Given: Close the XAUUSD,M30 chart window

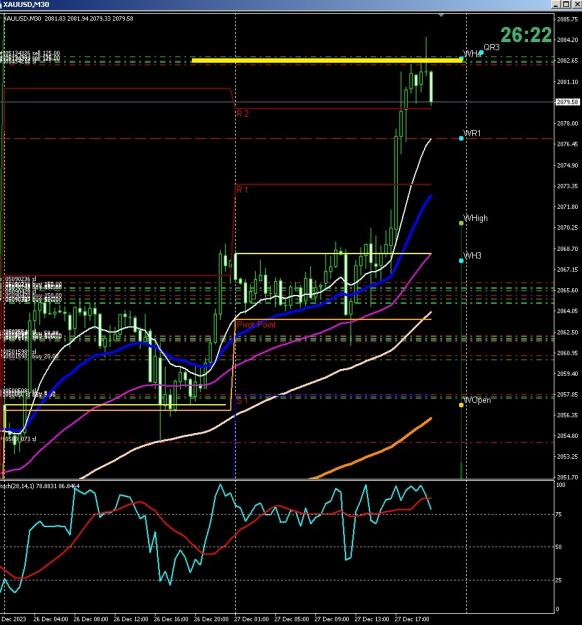Looking at the screenshot, I should point(577,4).
